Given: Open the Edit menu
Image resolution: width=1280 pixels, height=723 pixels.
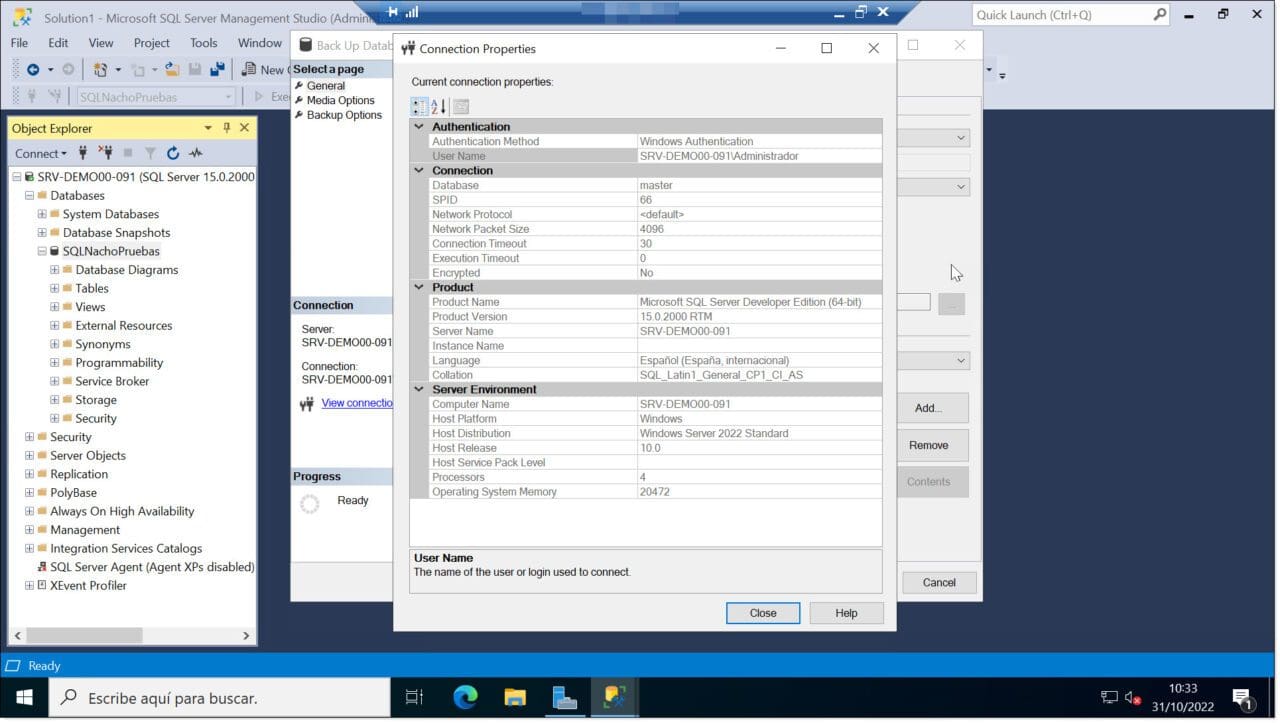Looking at the screenshot, I should (x=59, y=43).
